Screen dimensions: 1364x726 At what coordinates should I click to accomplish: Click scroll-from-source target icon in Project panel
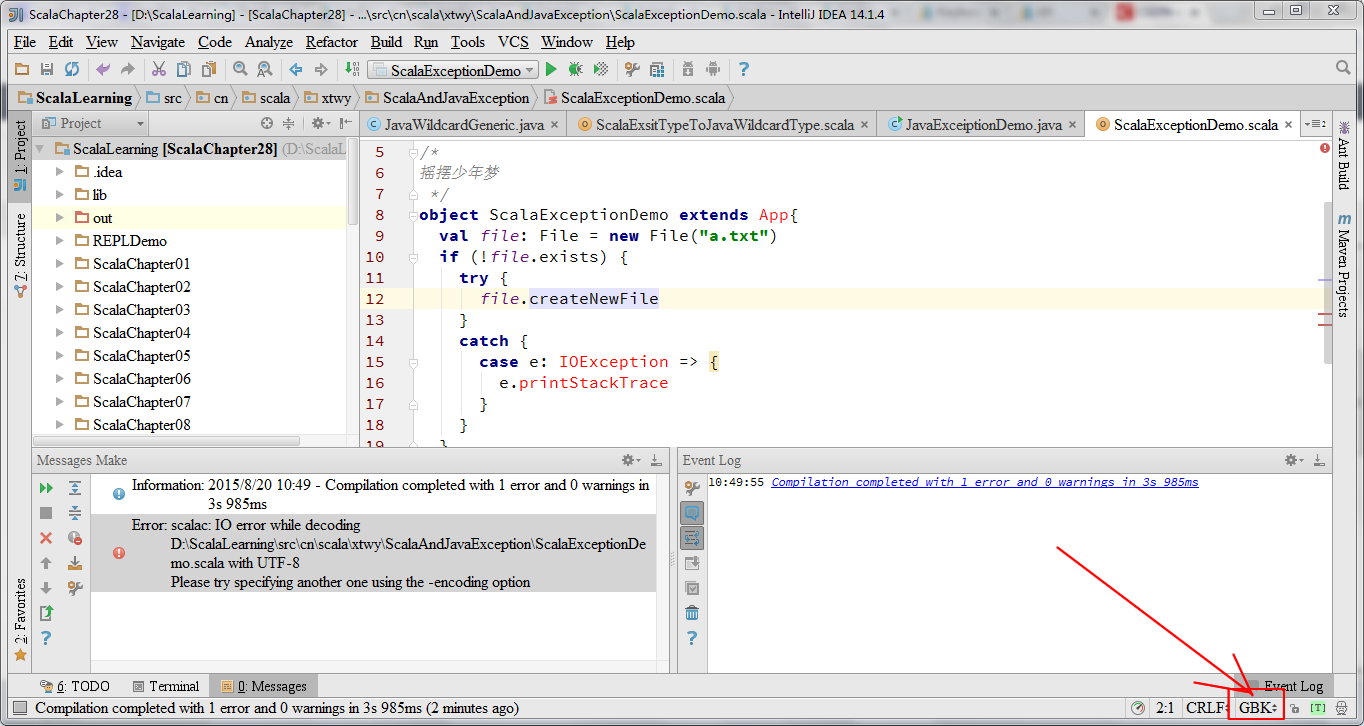pyautogui.click(x=267, y=123)
